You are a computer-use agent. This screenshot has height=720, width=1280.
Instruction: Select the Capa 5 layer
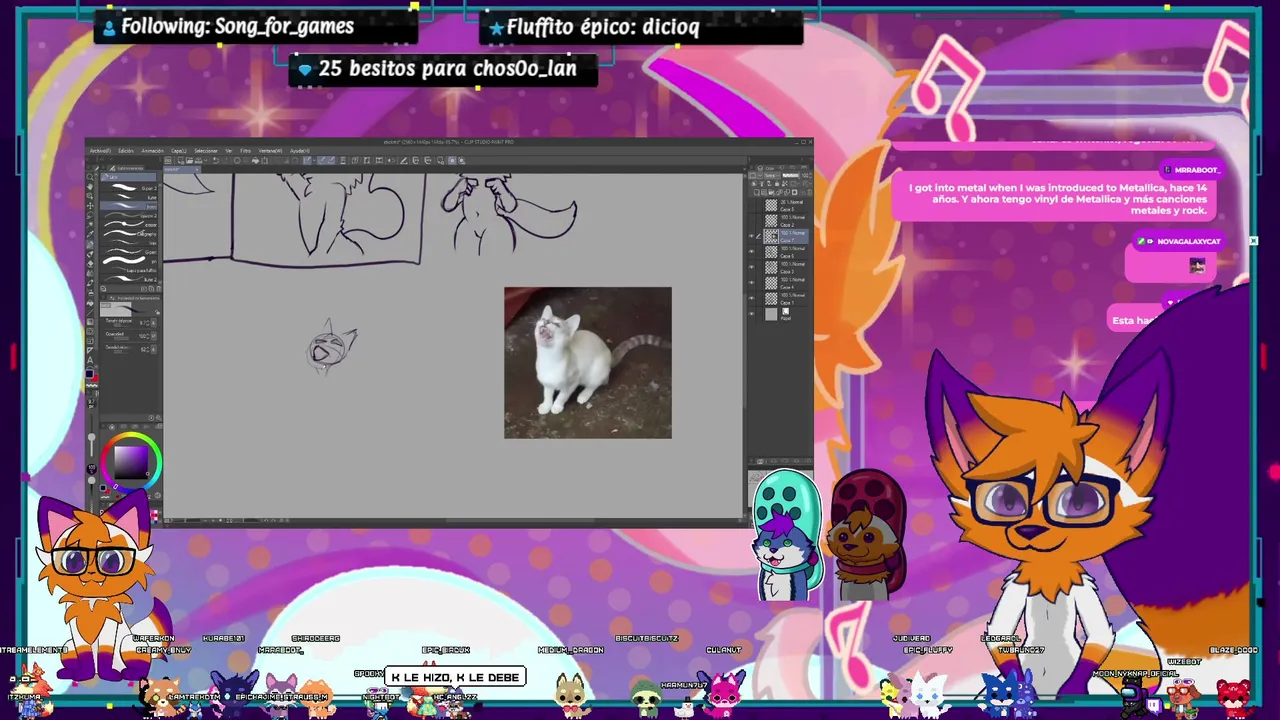click(x=786, y=205)
